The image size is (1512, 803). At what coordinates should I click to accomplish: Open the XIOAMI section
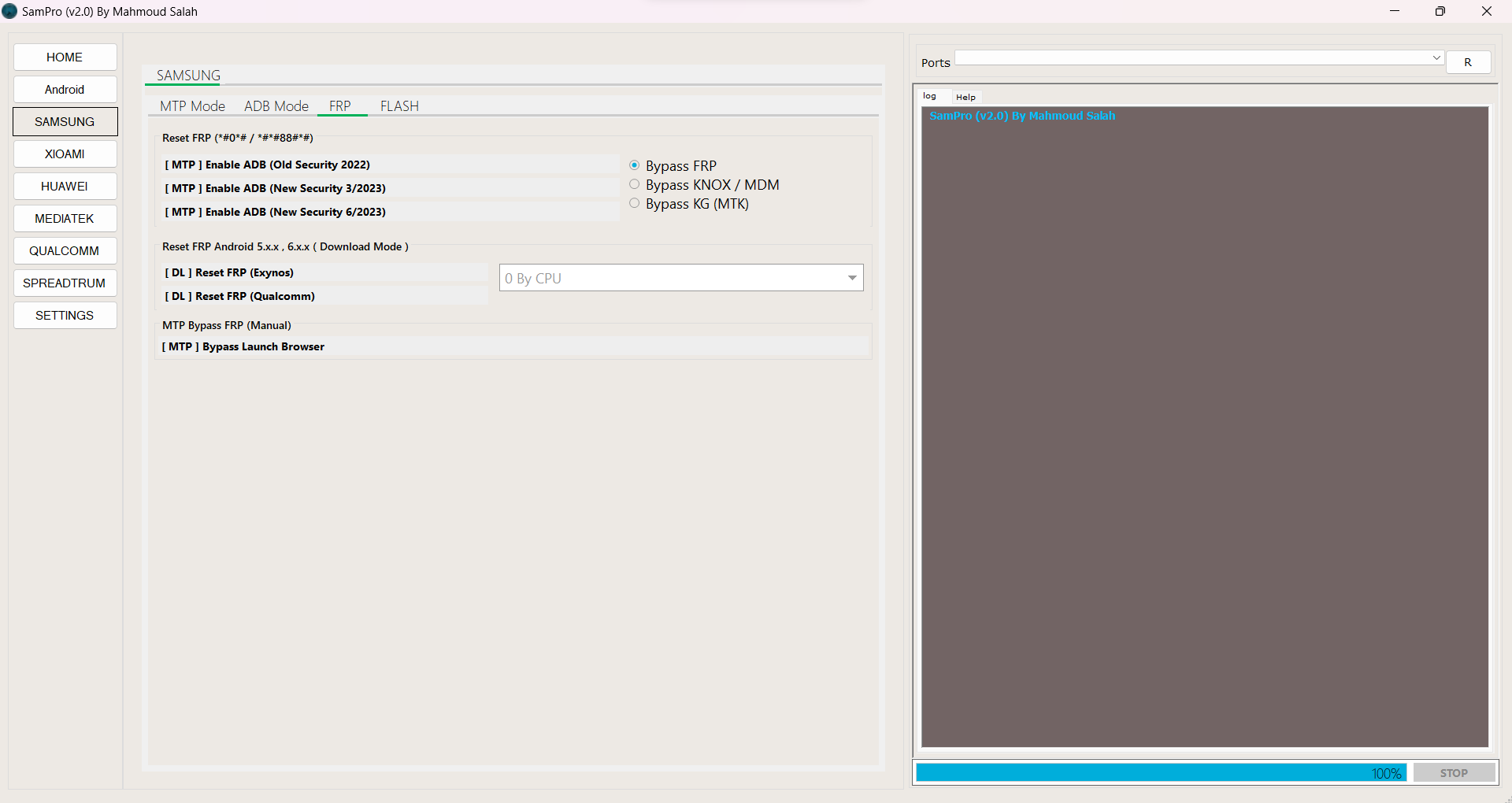point(65,154)
